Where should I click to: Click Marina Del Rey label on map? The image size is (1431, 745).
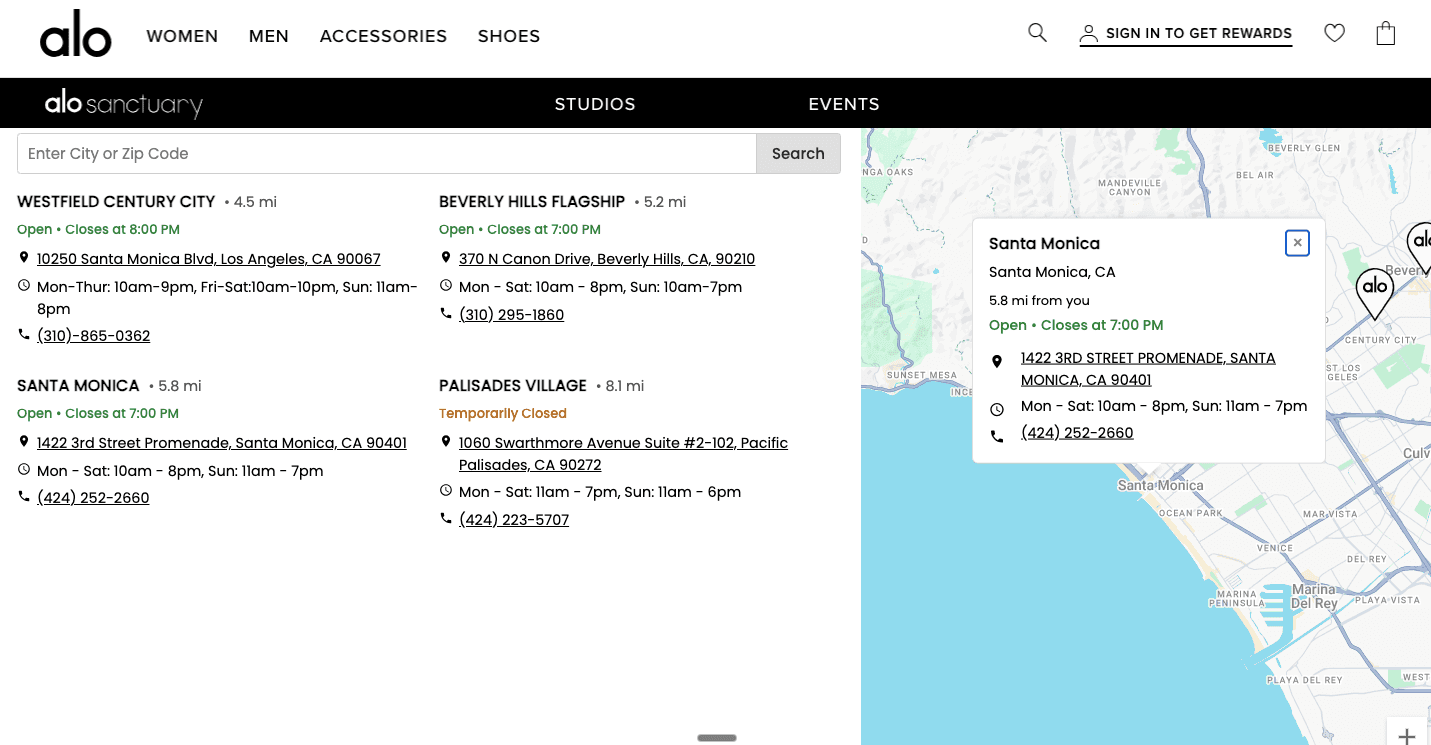(x=1314, y=597)
